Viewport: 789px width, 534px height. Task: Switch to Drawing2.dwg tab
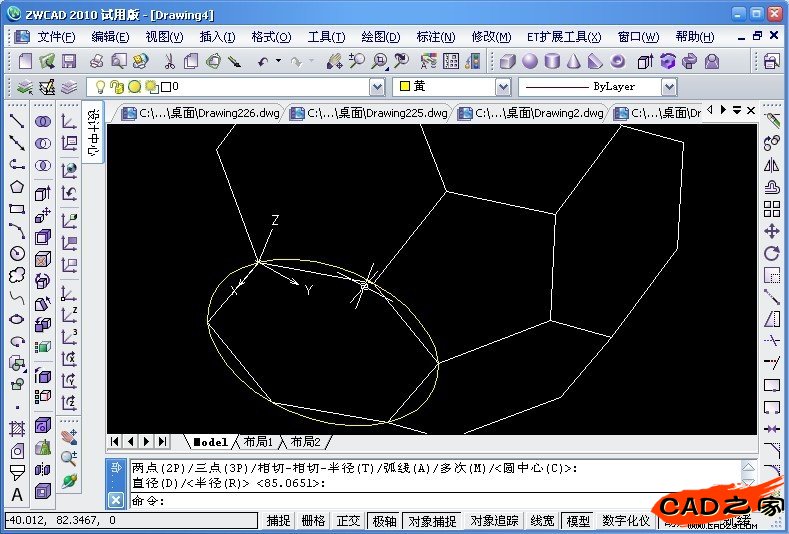coord(530,113)
